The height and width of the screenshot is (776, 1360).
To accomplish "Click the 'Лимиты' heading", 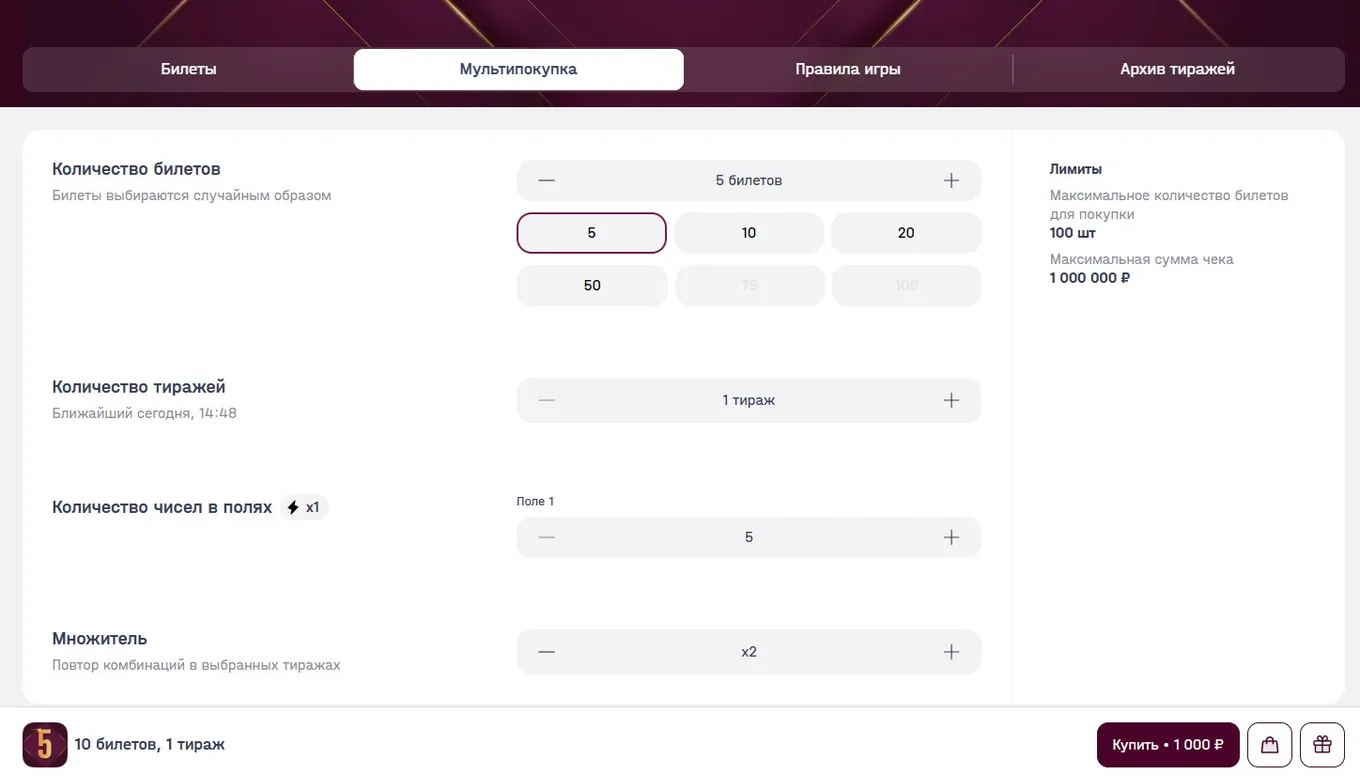I will 1076,170.
